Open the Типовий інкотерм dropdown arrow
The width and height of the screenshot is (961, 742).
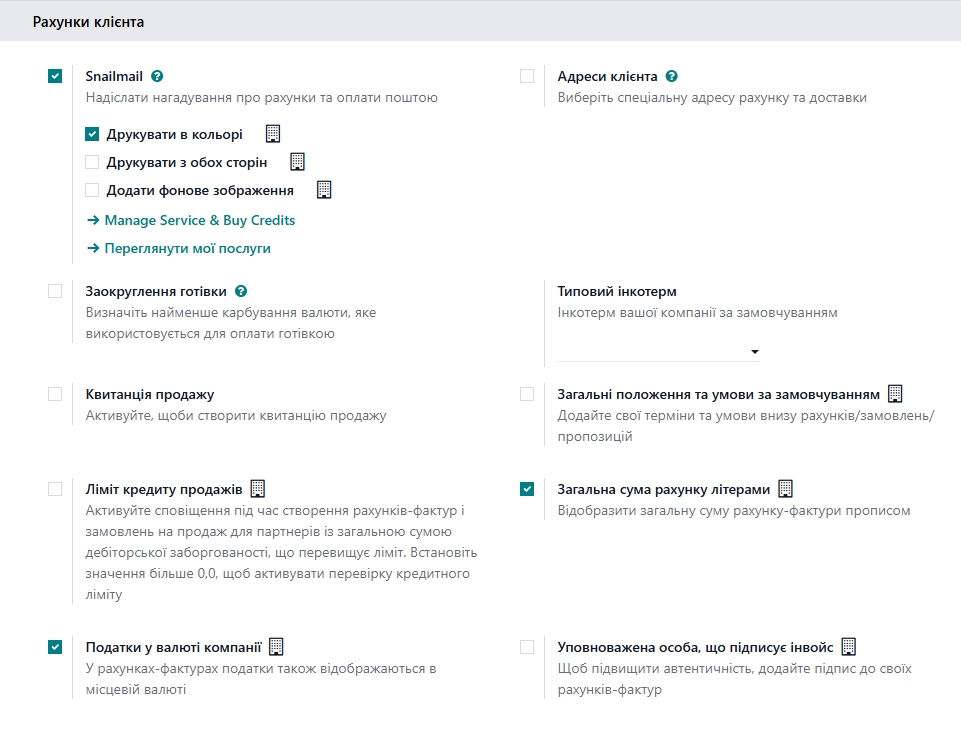tap(754, 352)
